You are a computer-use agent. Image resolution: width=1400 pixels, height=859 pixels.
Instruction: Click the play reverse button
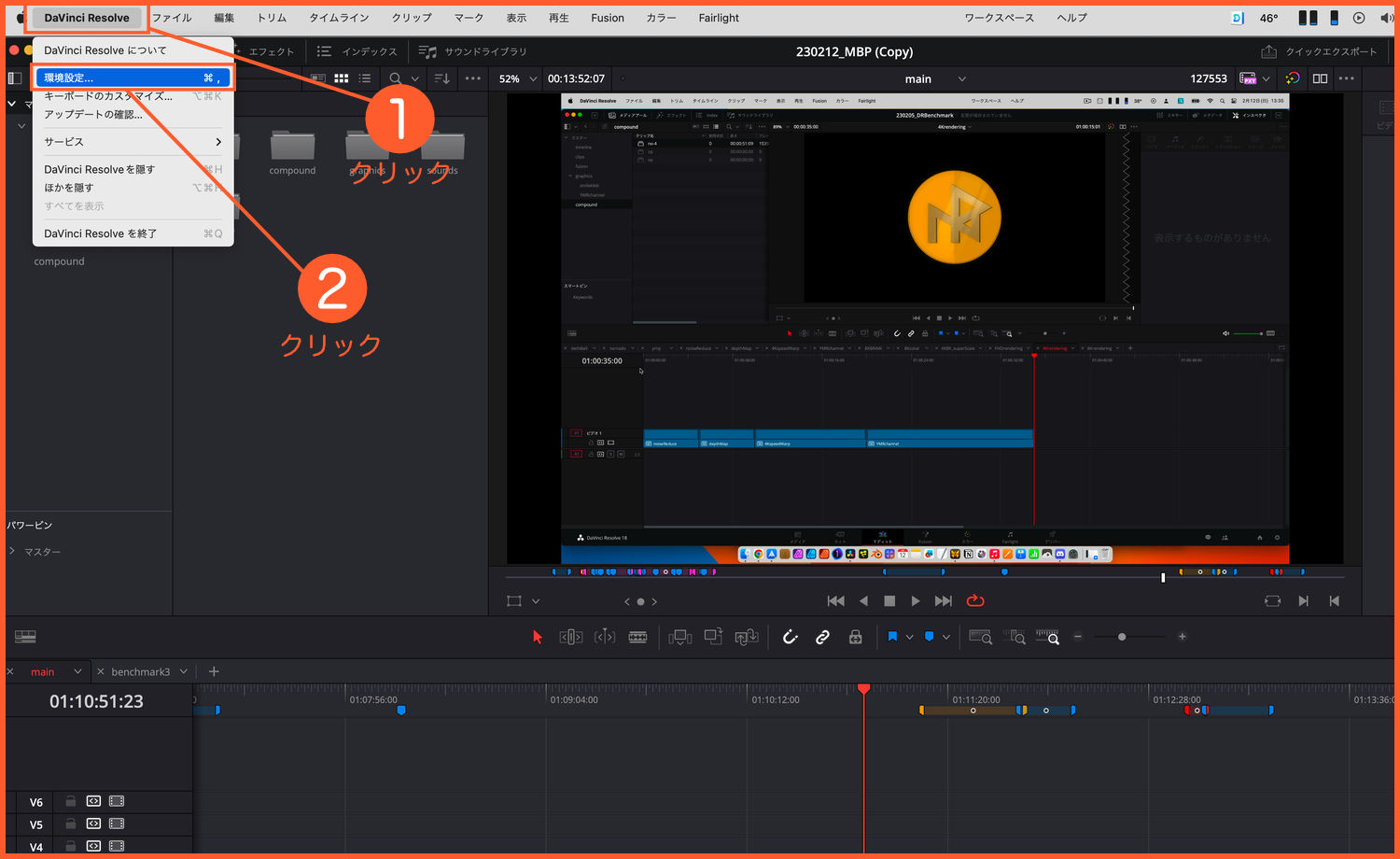coord(863,601)
